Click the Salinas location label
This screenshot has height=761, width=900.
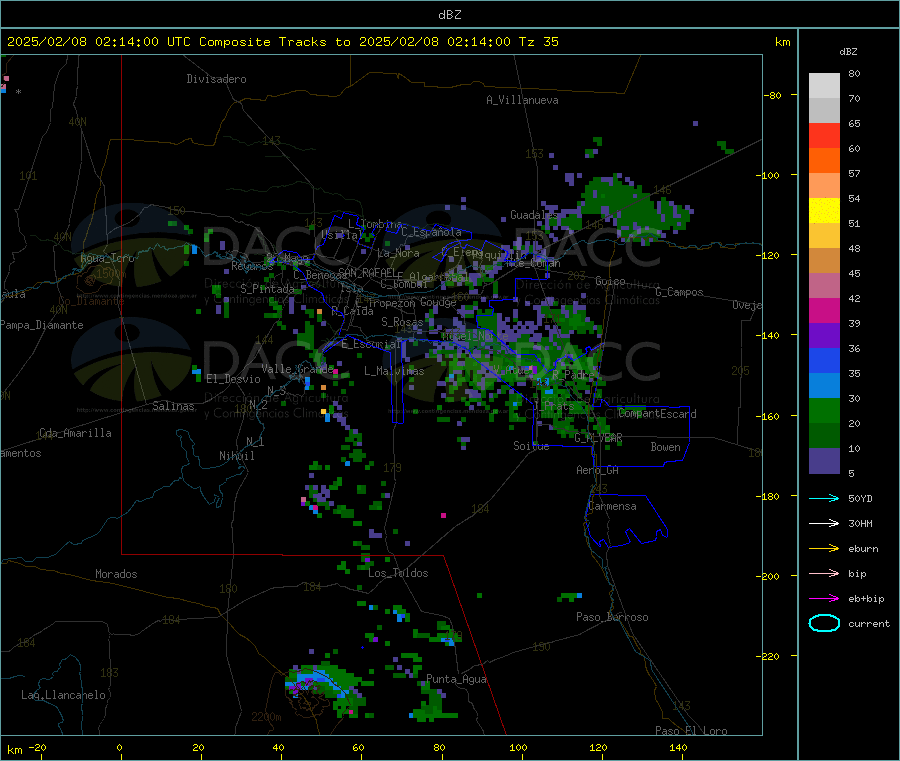(x=173, y=406)
